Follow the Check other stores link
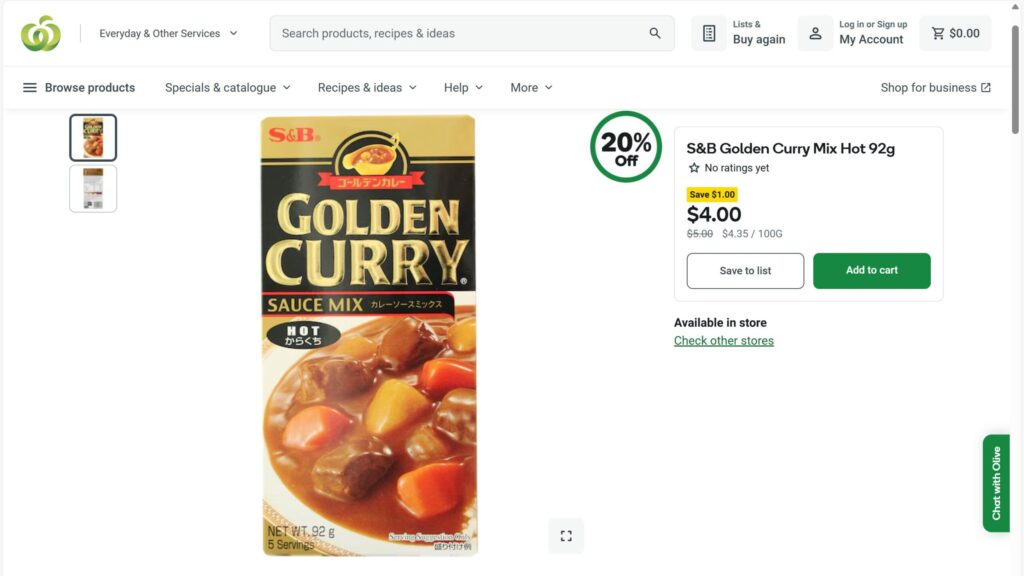 click(x=724, y=341)
